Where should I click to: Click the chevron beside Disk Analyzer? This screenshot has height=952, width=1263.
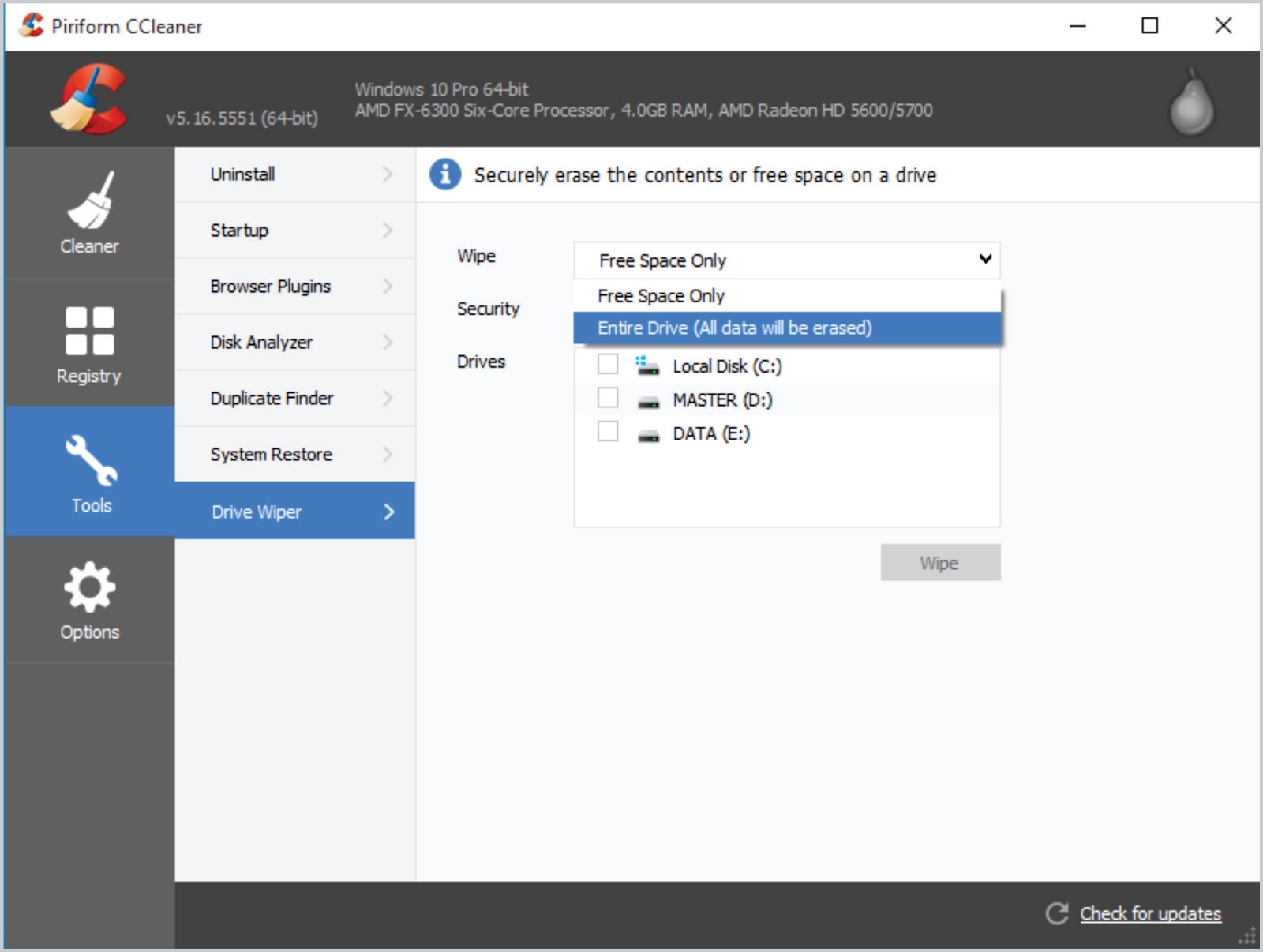click(x=388, y=342)
